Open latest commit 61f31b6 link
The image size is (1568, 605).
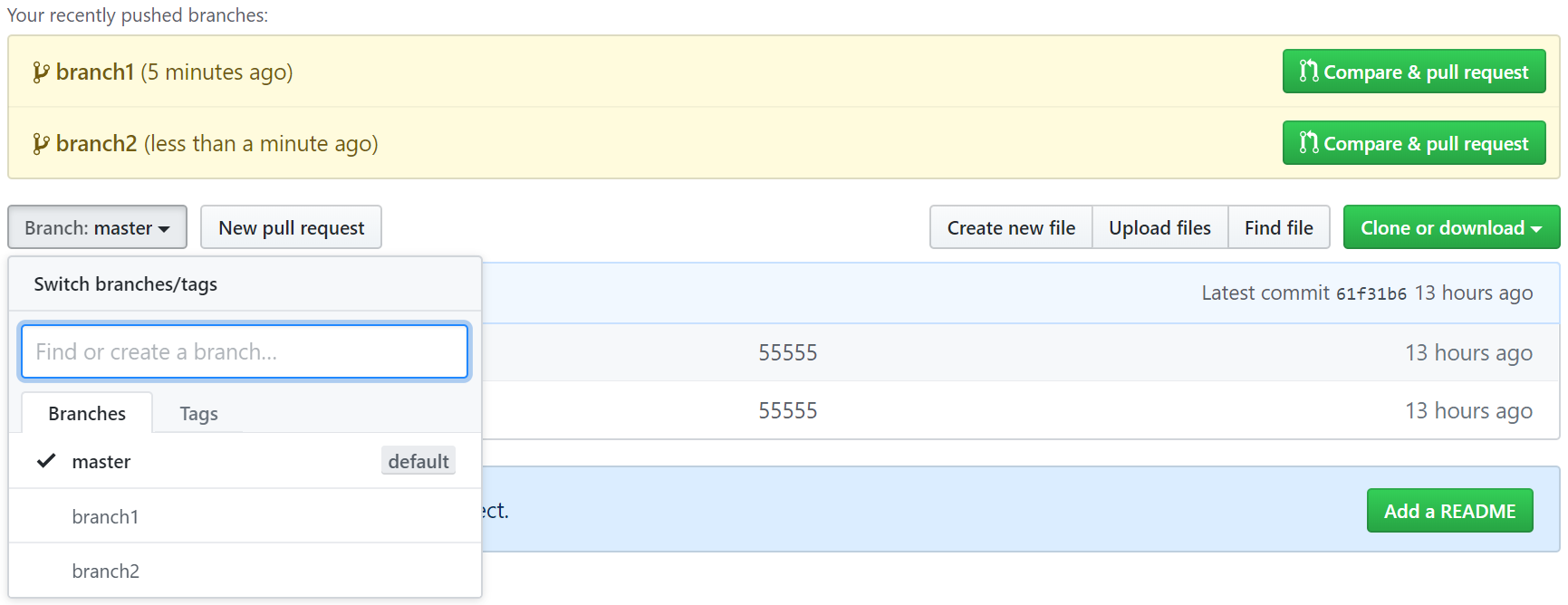pyautogui.click(x=1371, y=293)
